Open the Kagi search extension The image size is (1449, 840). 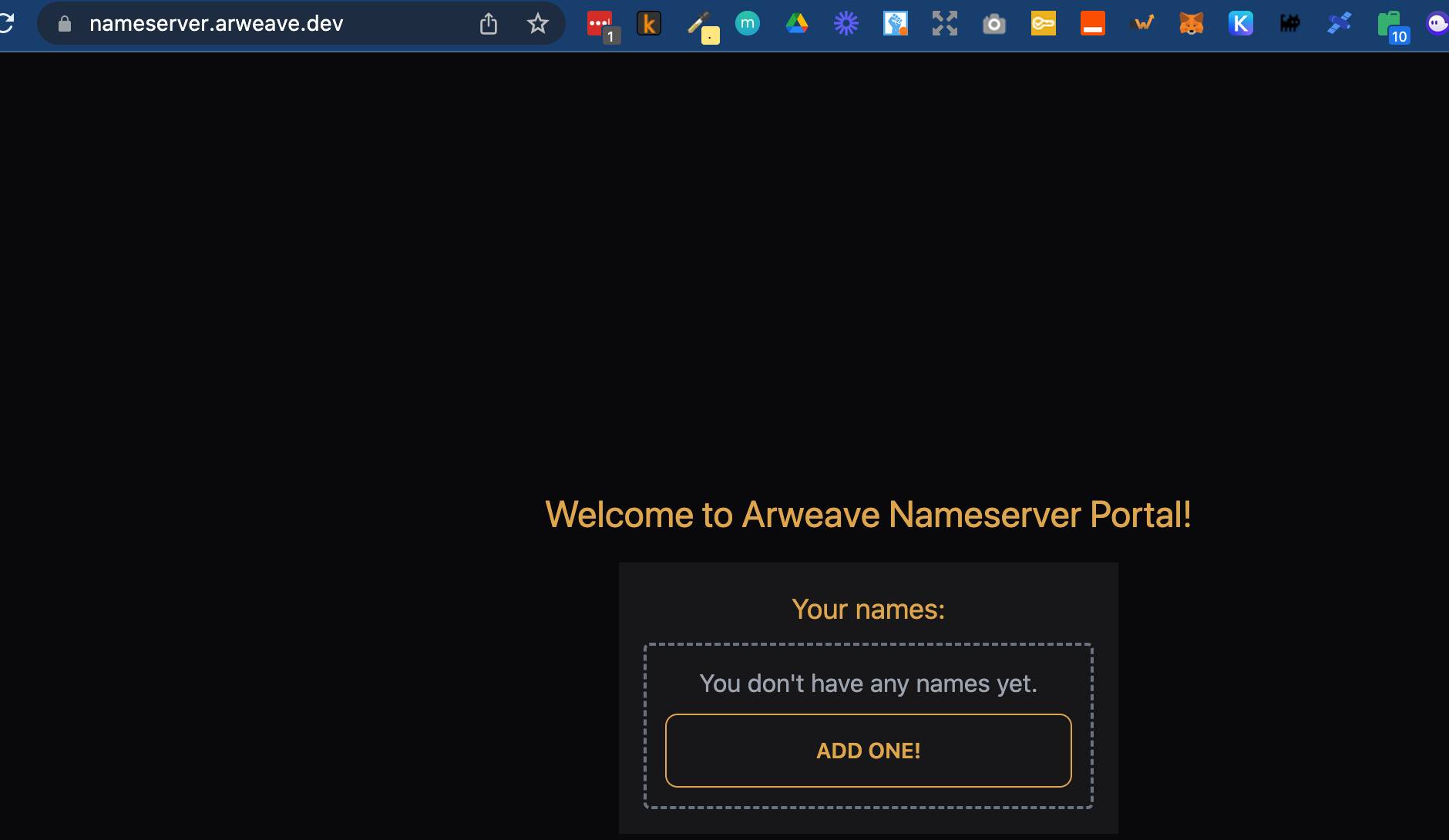pyautogui.click(x=648, y=23)
